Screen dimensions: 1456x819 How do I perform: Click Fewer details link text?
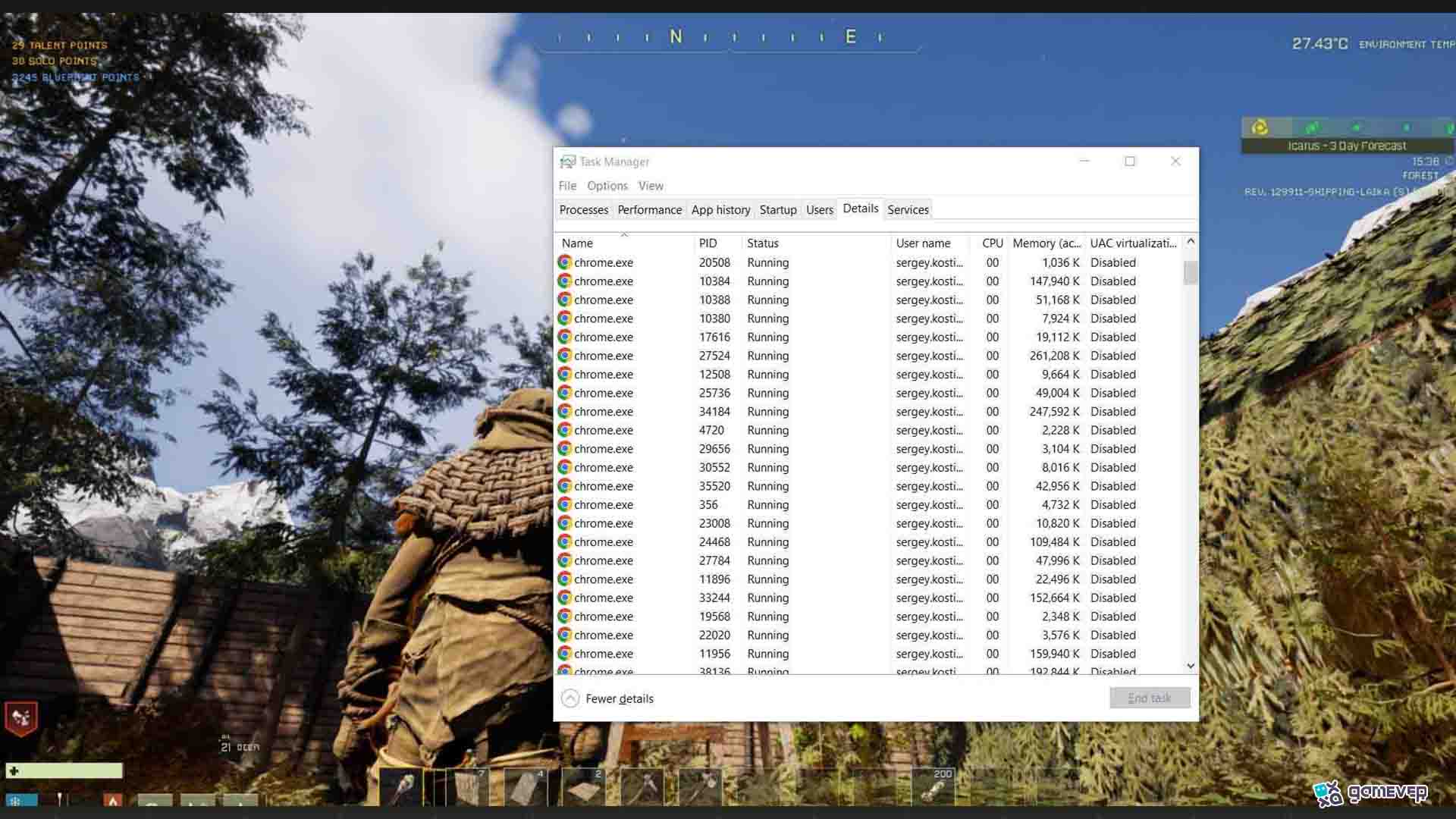tap(620, 698)
